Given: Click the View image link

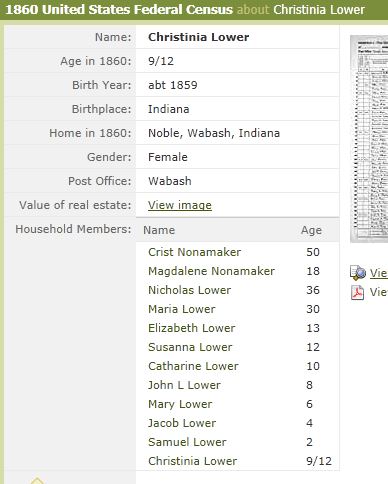Looking at the screenshot, I should pos(180,205).
